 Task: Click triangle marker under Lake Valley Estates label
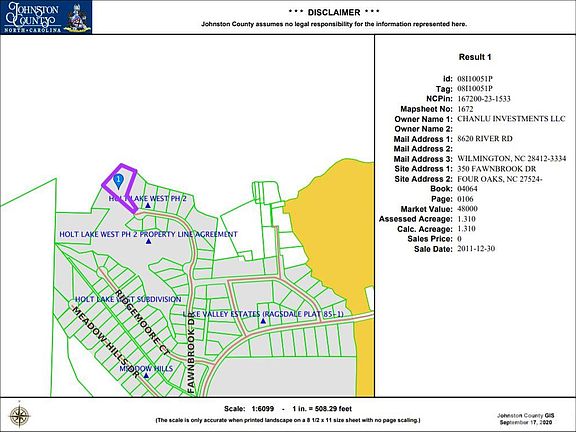pos(263,321)
